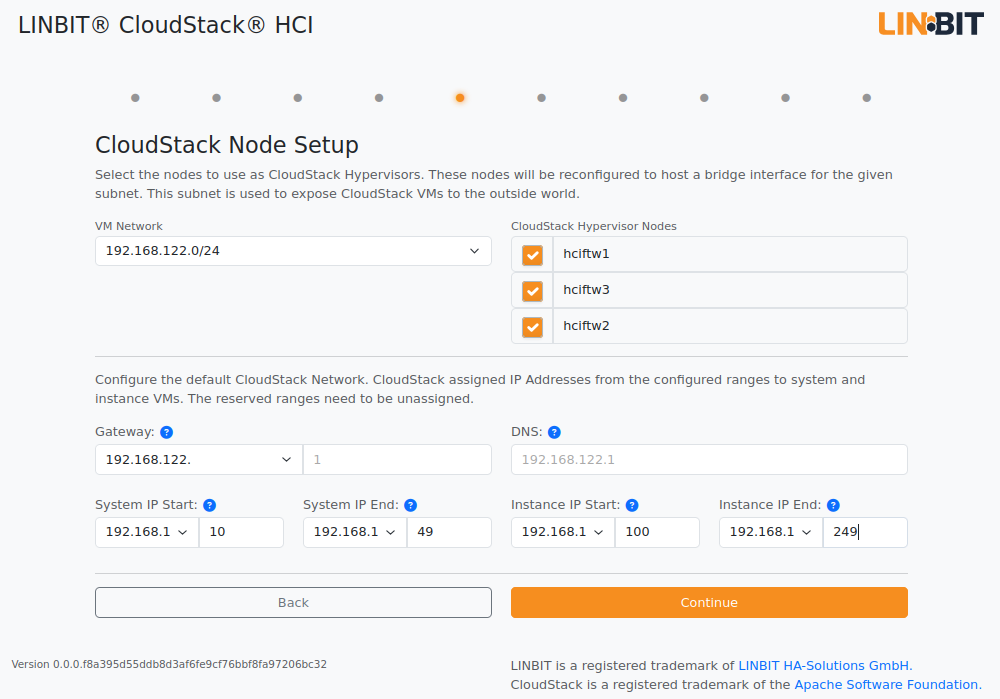Click the Instance IP Start value field
Screen dimensions: 1000x699
click(657, 533)
